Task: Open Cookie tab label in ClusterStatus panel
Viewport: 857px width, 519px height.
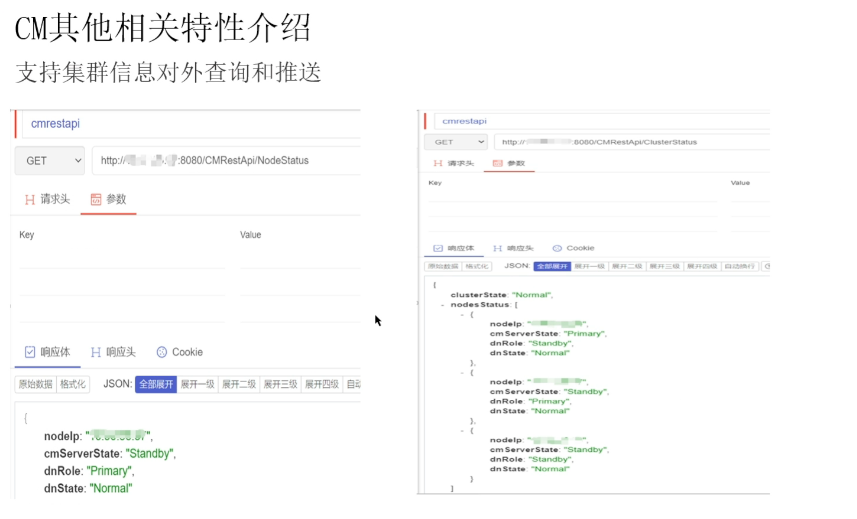Action: point(580,248)
